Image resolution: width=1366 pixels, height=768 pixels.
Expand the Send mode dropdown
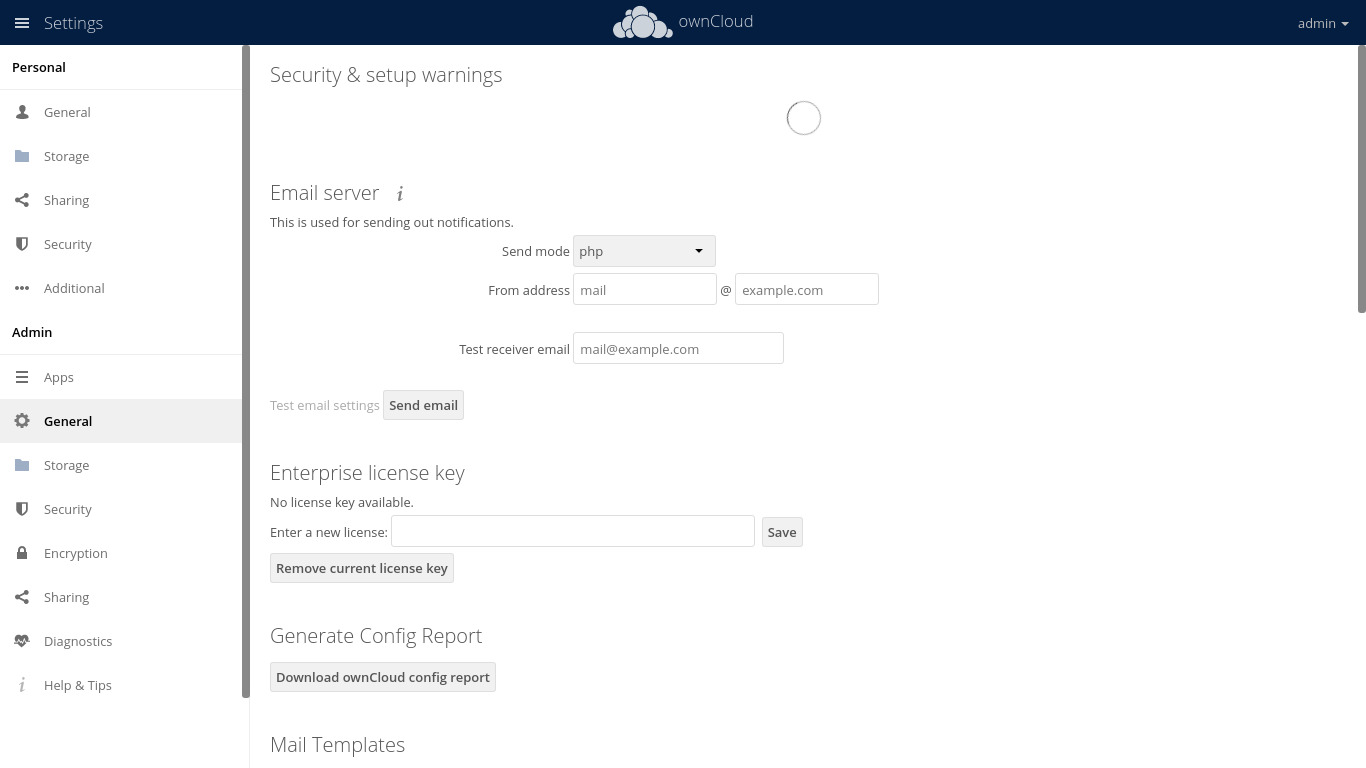click(644, 251)
